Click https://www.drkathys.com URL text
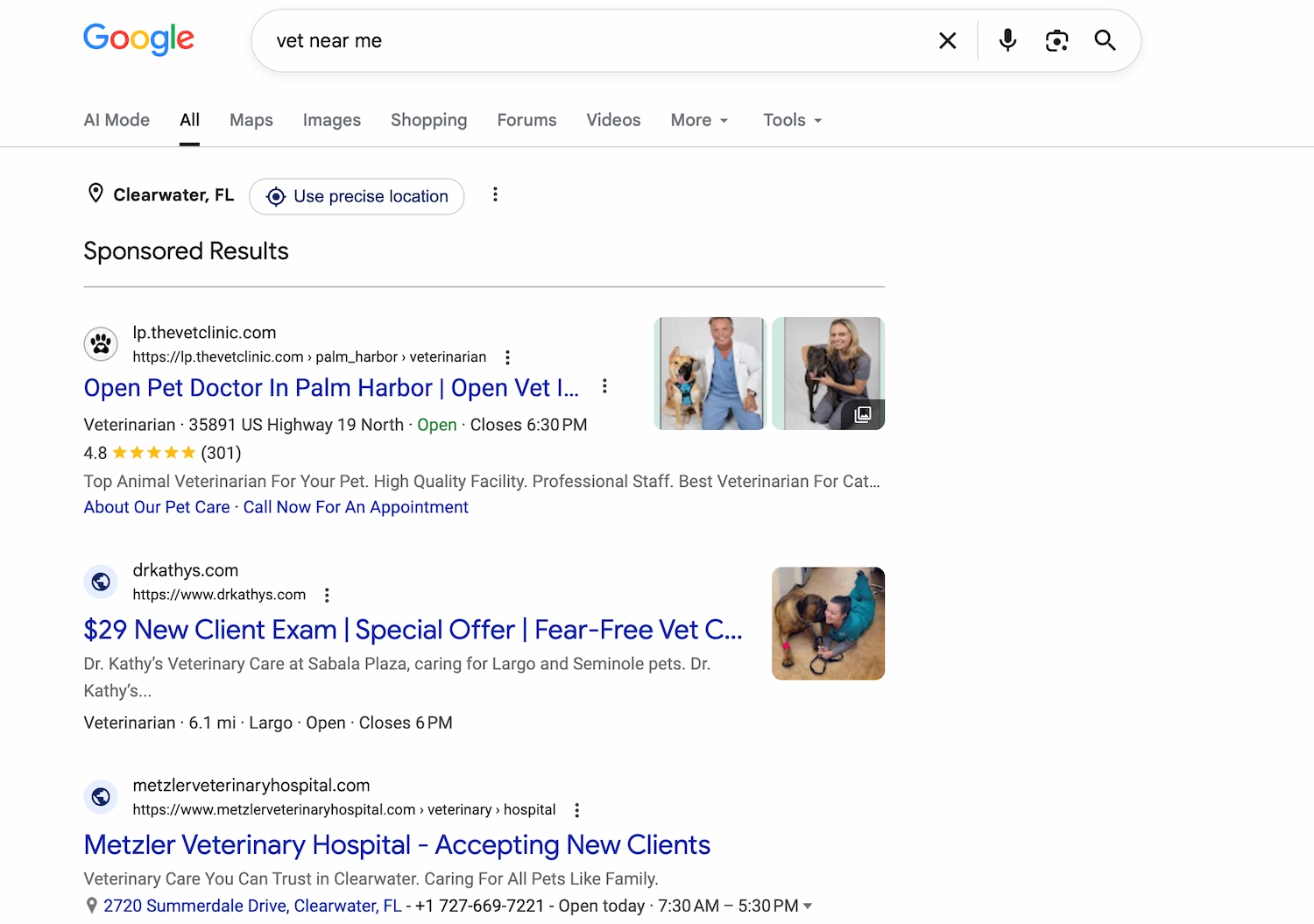Image resolution: width=1314 pixels, height=924 pixels. [x=219, y=595]
